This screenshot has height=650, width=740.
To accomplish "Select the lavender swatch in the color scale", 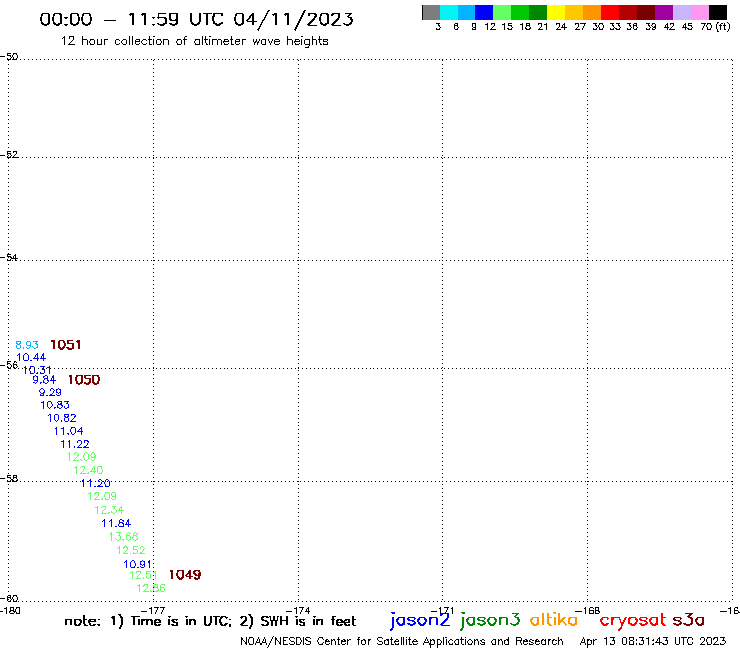I will [x=681, y=12].
